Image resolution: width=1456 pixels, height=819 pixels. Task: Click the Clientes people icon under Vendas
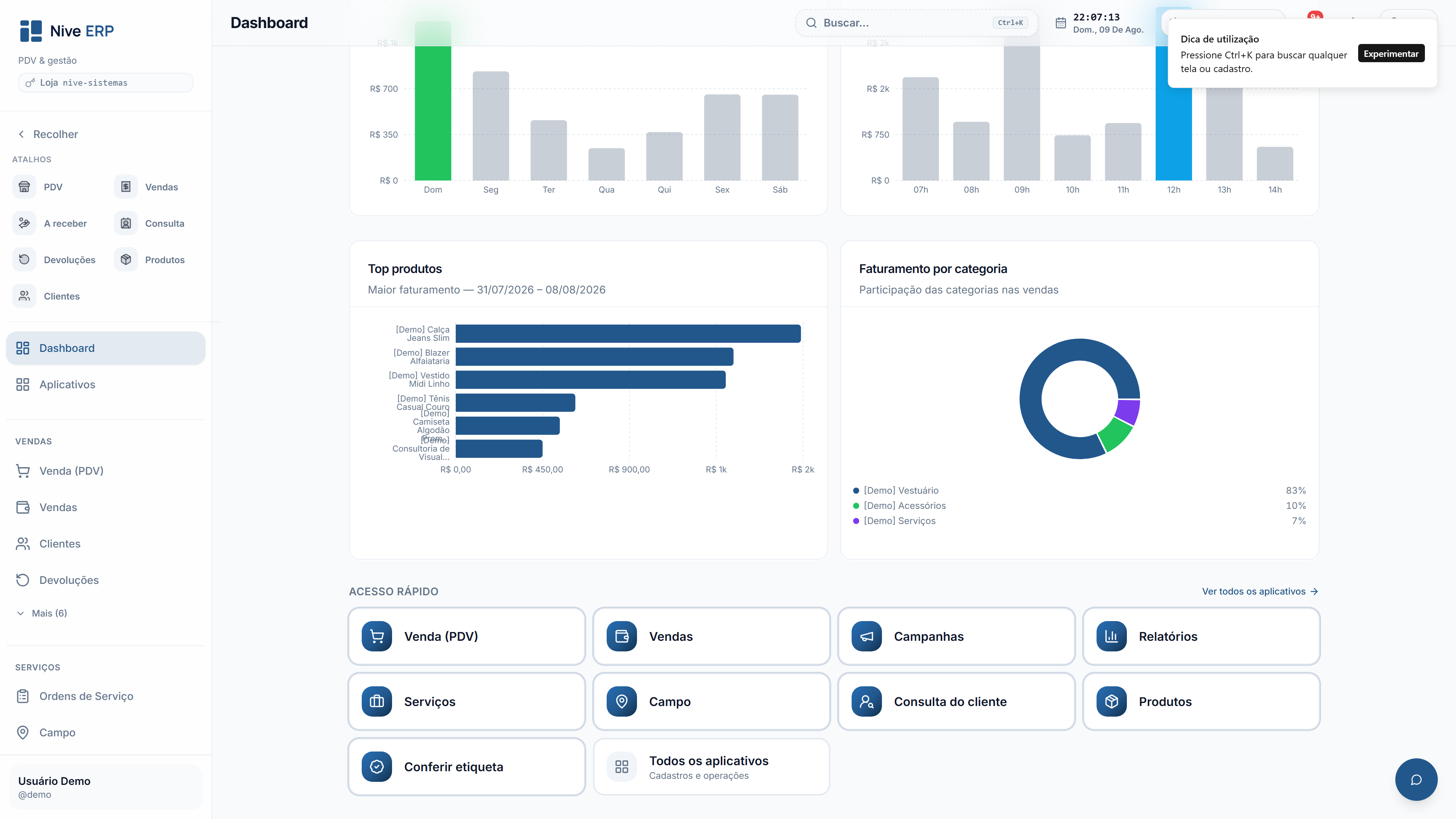coord(23,544)
